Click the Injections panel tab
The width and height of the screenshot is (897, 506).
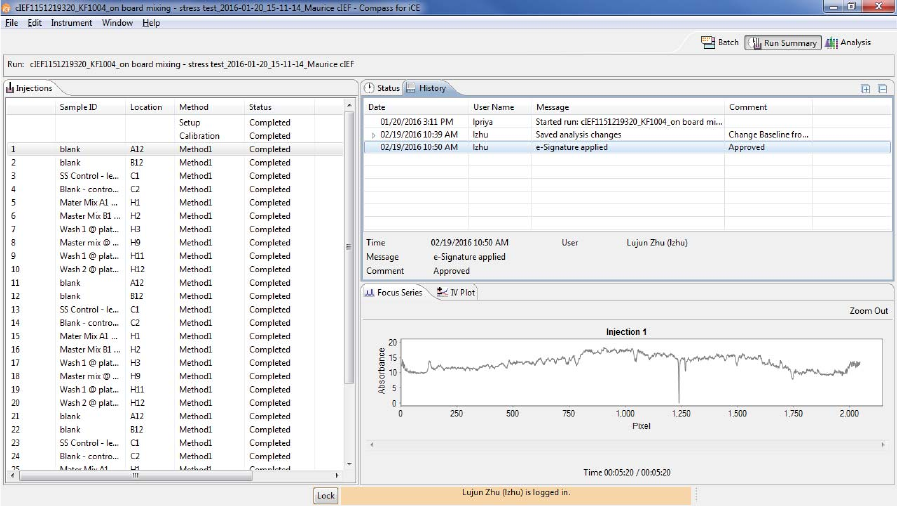click(30, 88)
